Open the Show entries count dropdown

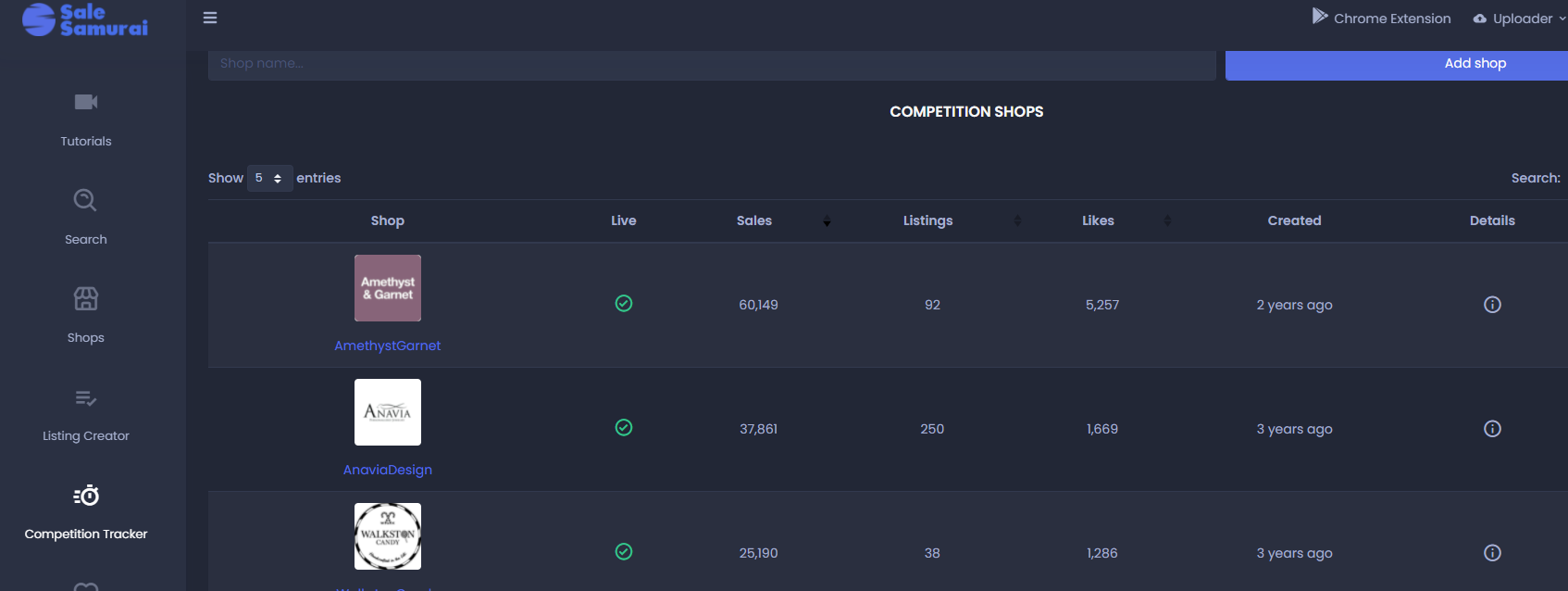point(269,178)
